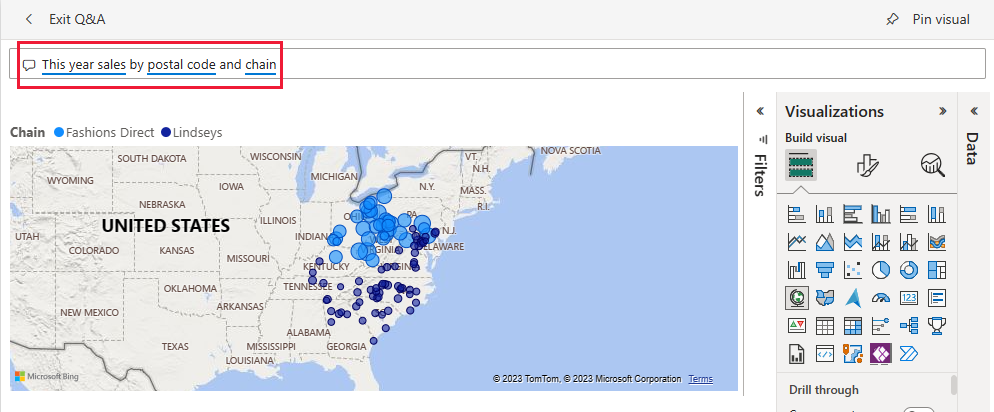Screen dimensions: 994x412
Task: Click the underlined 'chain' term
Action: (x=261, y=65)
